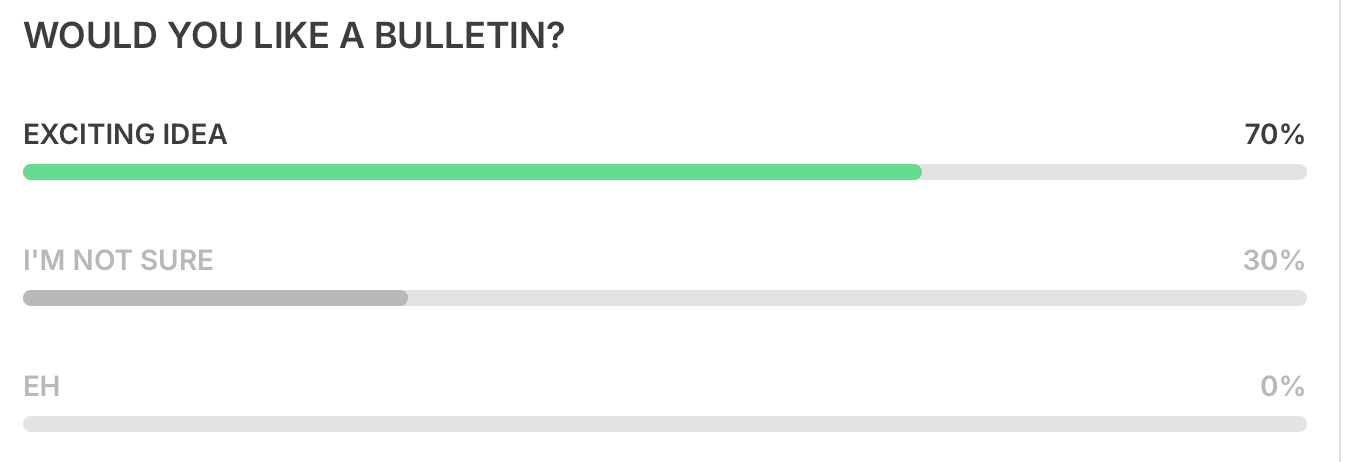Viewport: 1352px width, 462px height.
Task: Click the dark gray I'M NOT SURE filled bar
Action: [x=215, y=298]
